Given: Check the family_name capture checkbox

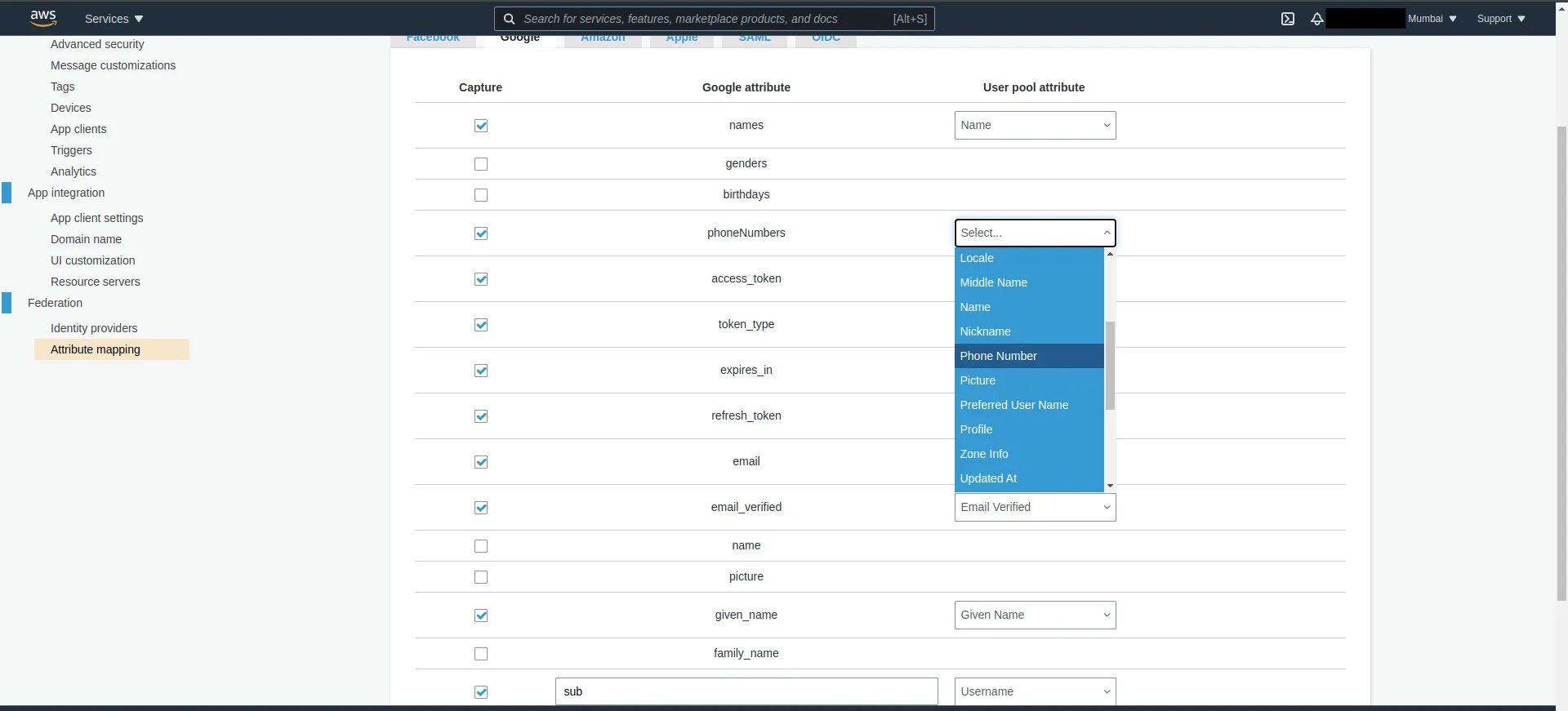Looking at the screenshot, I should [x=481, y=654].
